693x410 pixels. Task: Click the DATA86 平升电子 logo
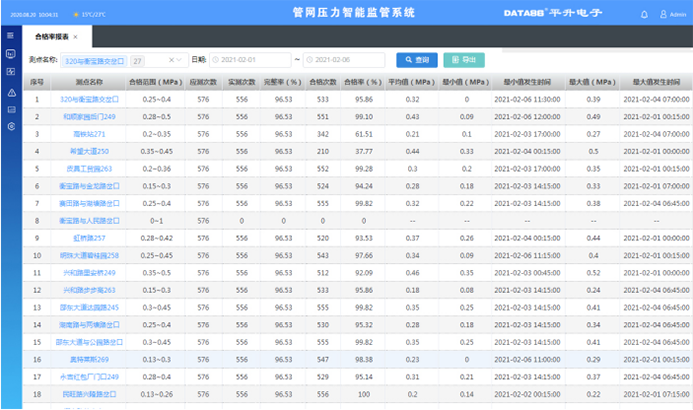click(x=553, y=13)
